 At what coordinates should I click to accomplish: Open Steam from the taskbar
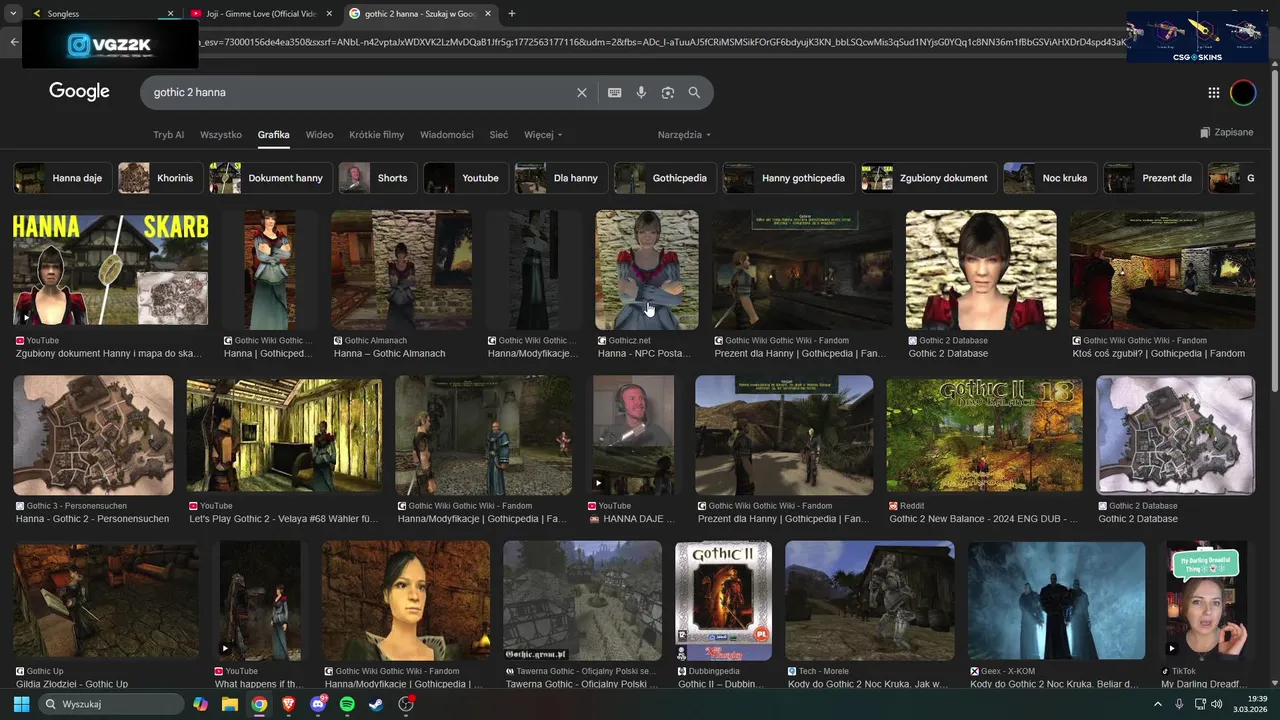pos(376,704)
